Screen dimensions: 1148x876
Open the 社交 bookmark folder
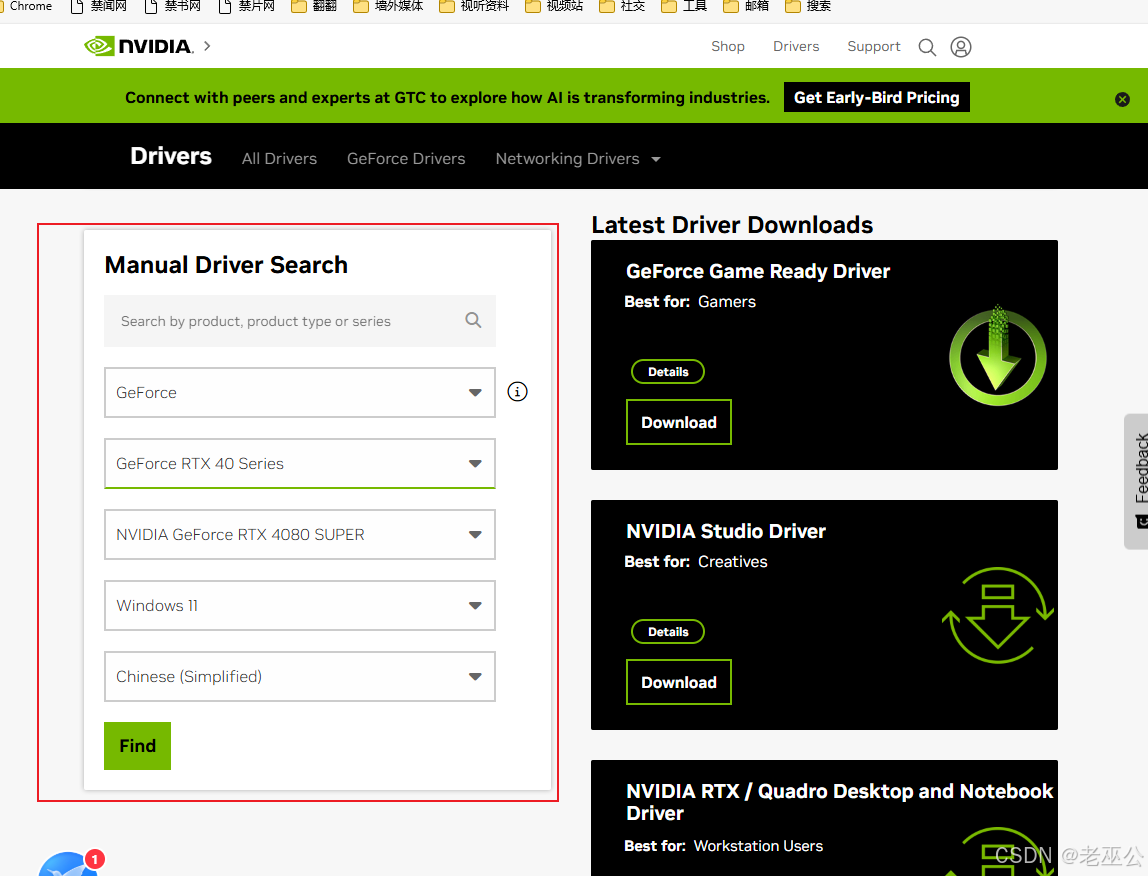[x=622, y=7]
